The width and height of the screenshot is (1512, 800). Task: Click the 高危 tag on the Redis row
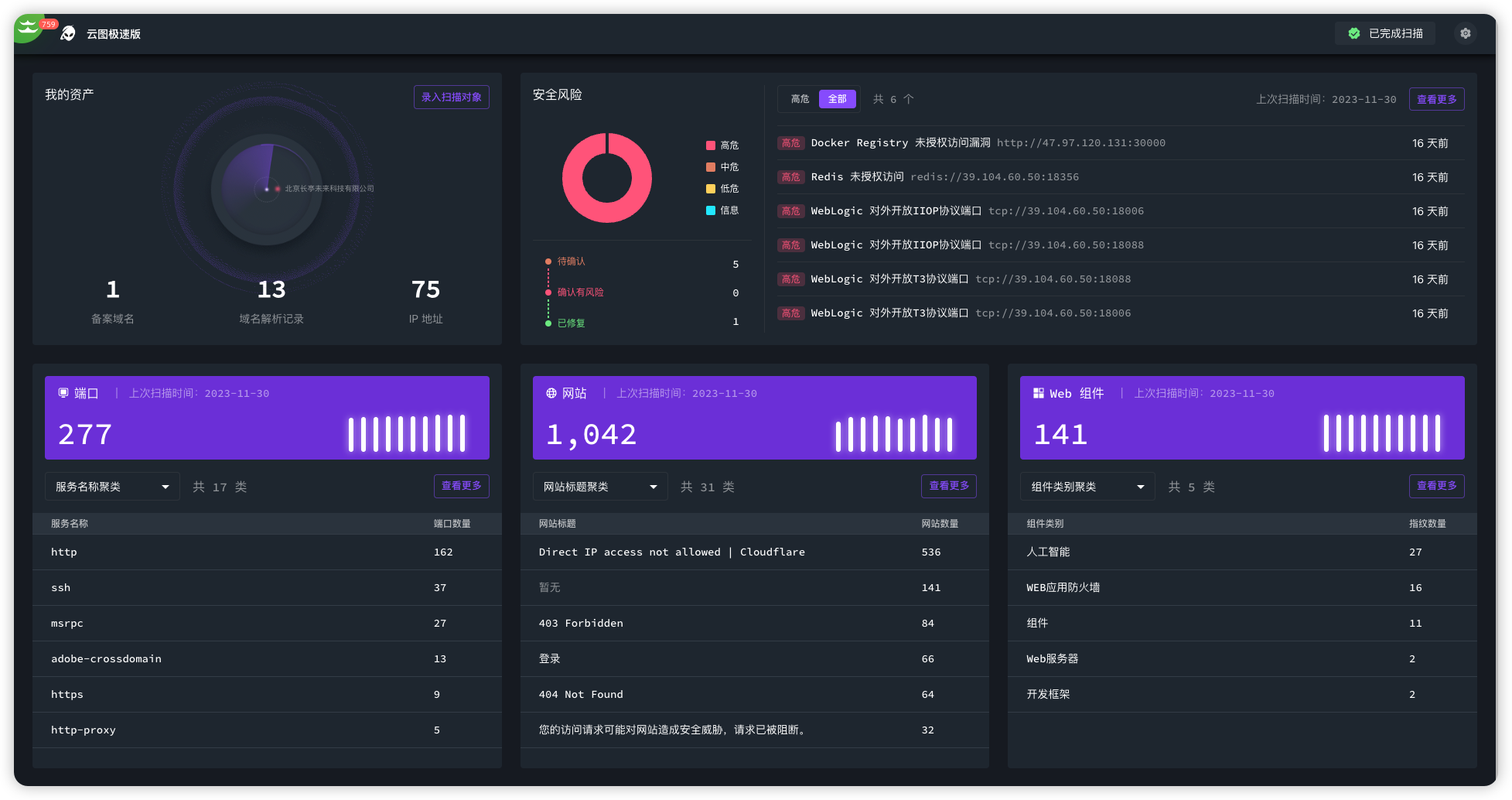point(790,177)
